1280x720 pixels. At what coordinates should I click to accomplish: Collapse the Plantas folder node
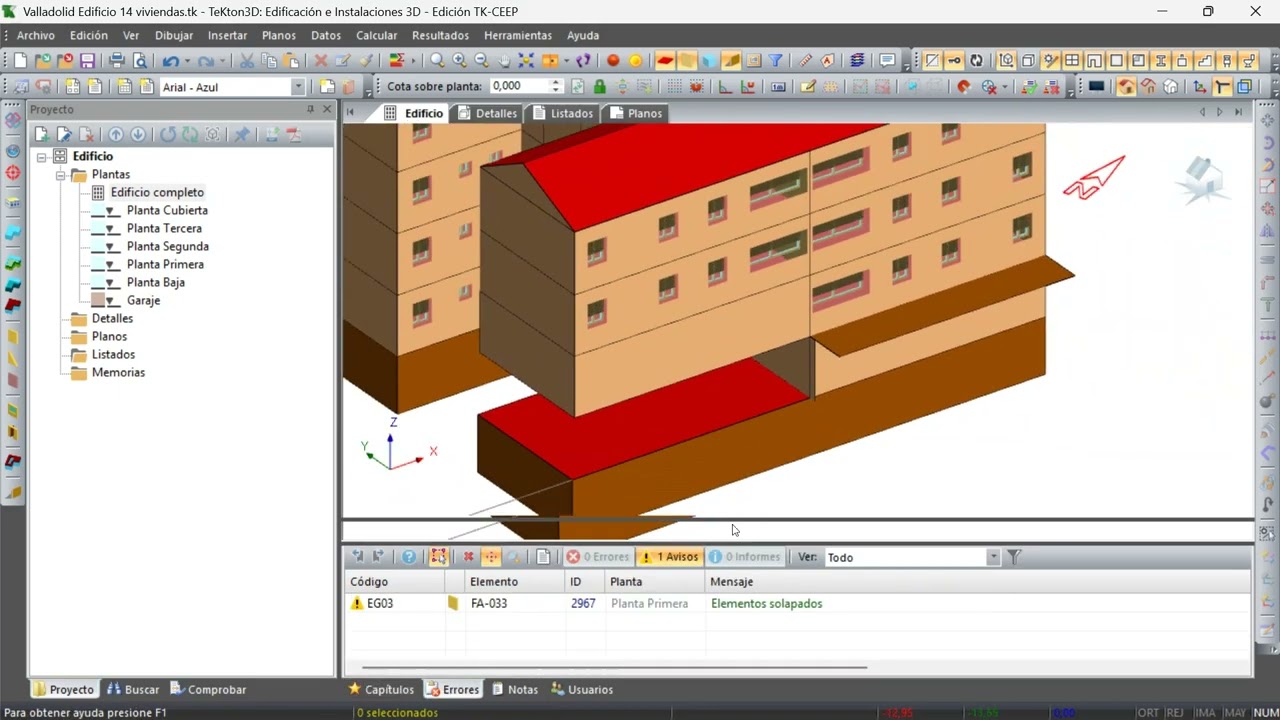click(60, 174)
